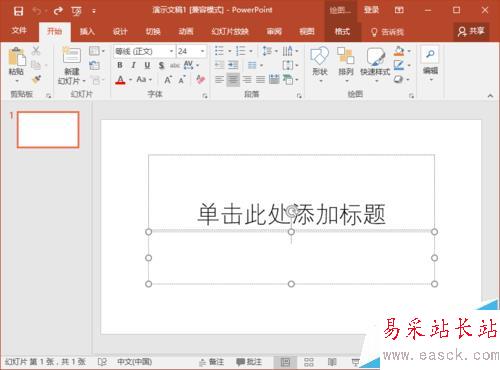Click the Clear All Formatting eraser icon
500x370 pixels.
(x=200, y=80)
